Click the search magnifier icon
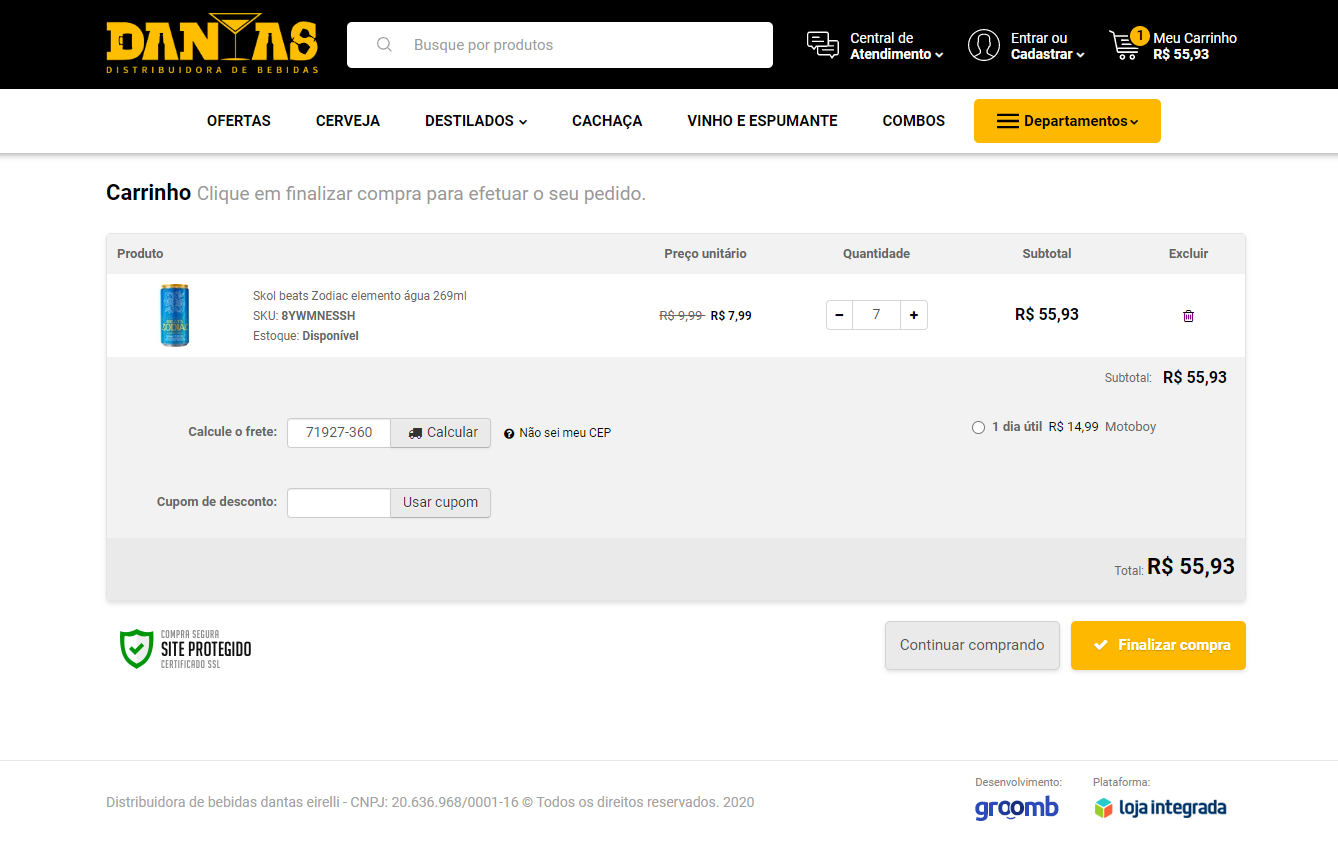 (384, 45)
